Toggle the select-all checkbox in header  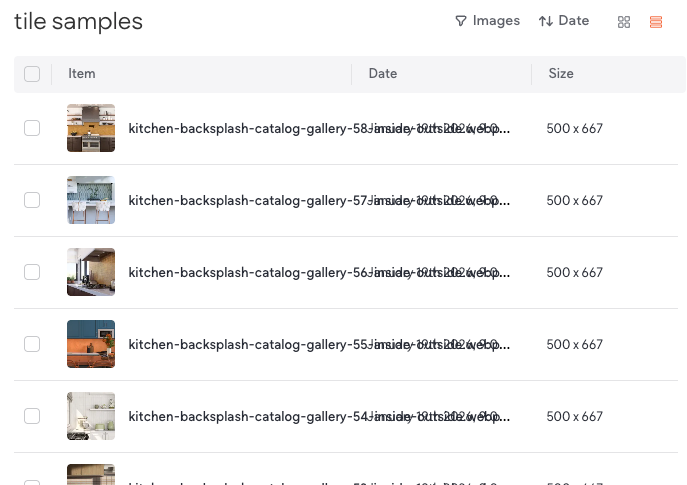coord(32,74)
